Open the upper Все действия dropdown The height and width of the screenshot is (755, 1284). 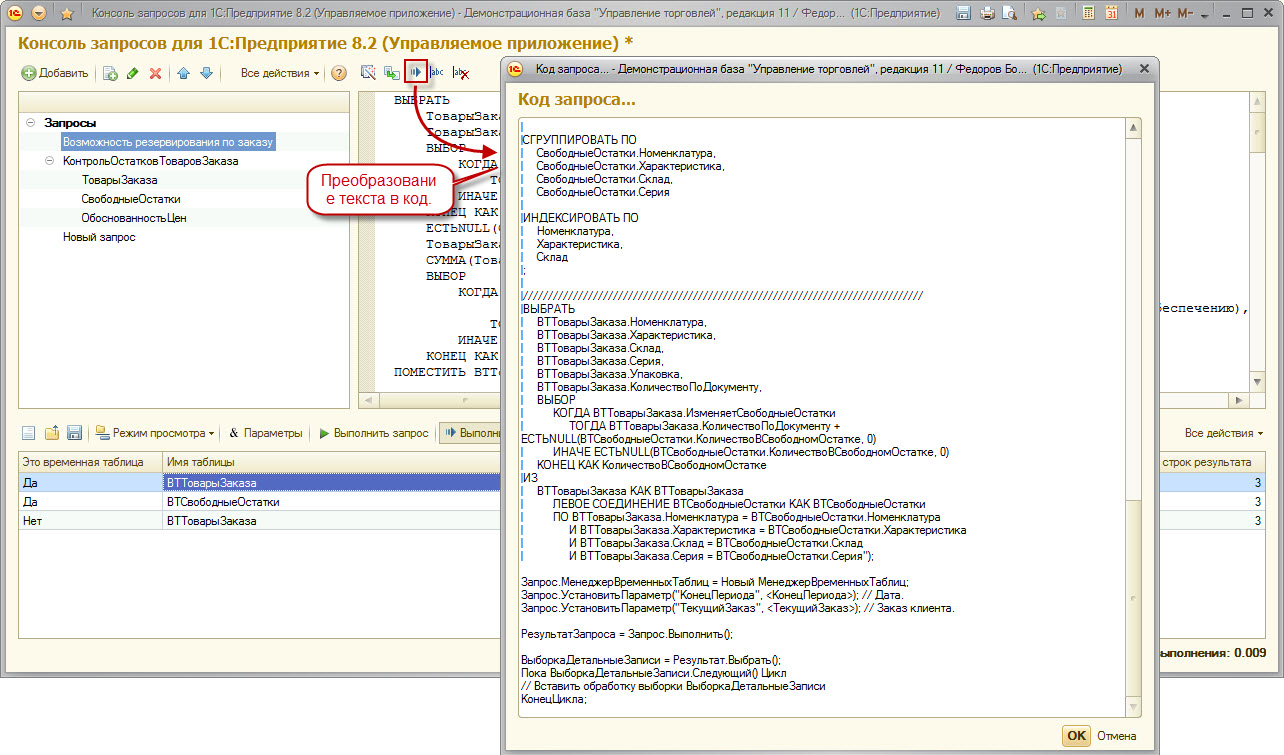280,73
